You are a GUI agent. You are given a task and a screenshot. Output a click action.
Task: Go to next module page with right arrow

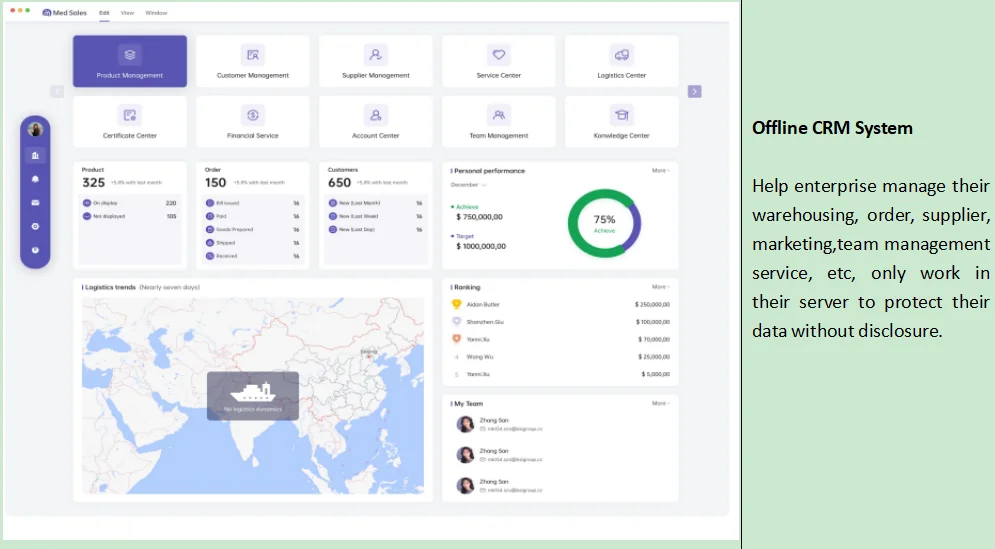[694, 91]
